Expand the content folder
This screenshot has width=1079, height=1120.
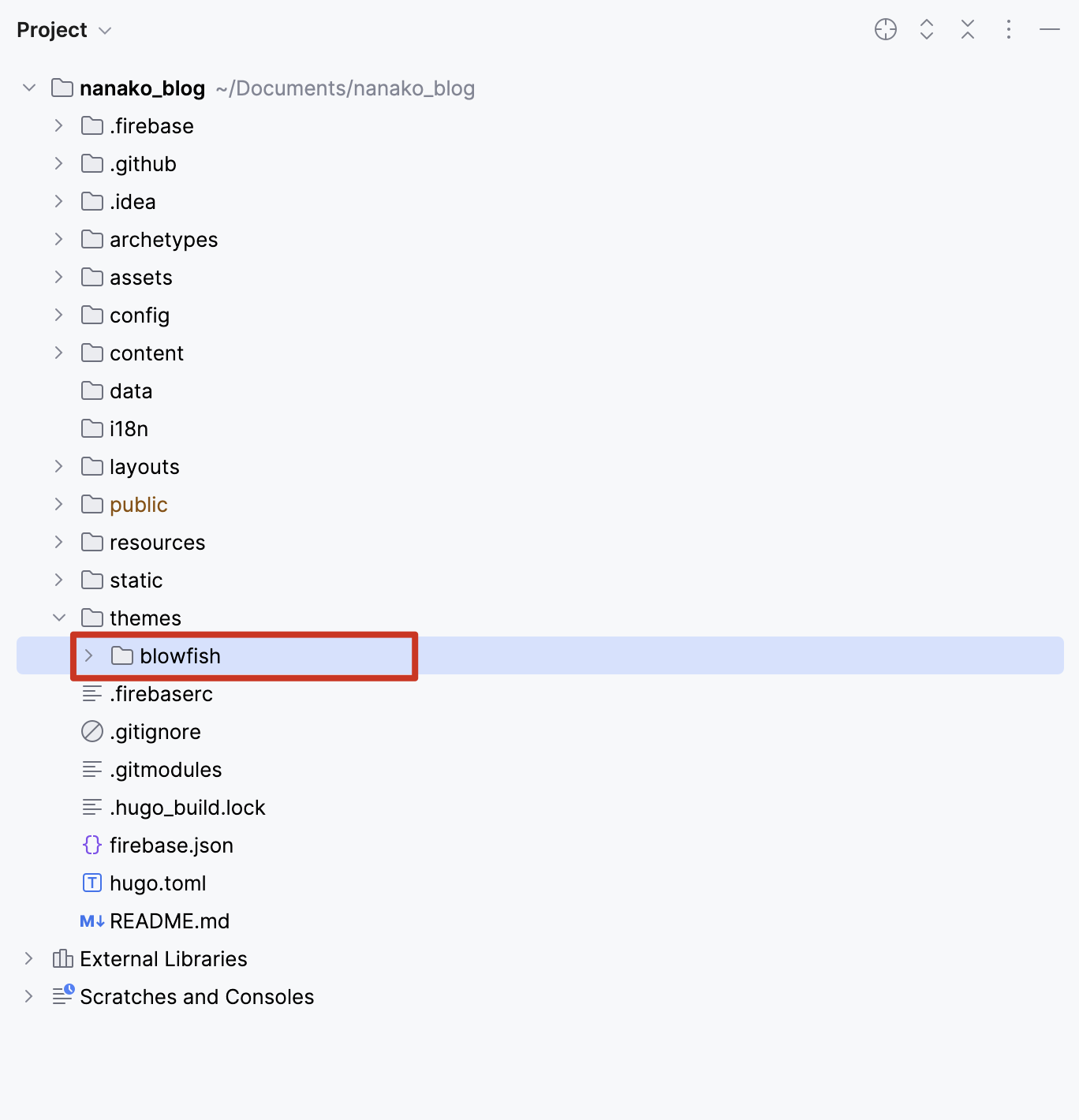59,353
